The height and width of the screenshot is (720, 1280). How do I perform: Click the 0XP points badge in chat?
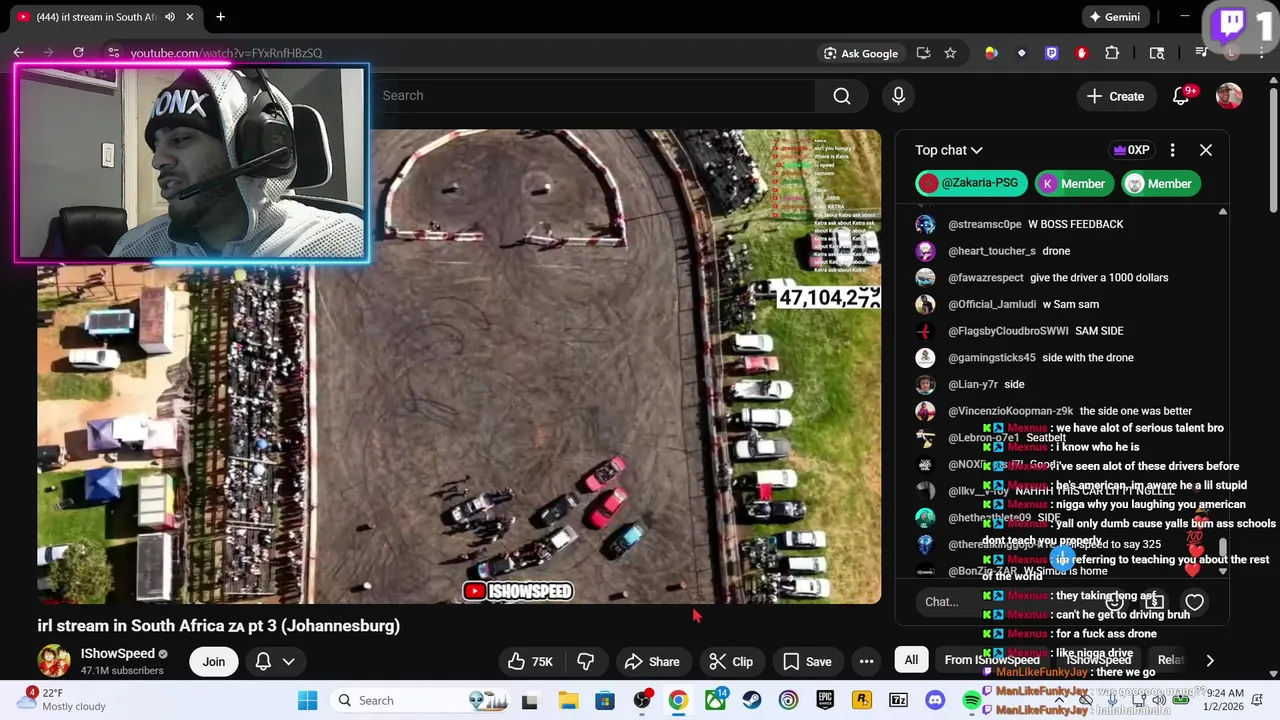[1131, 150]
